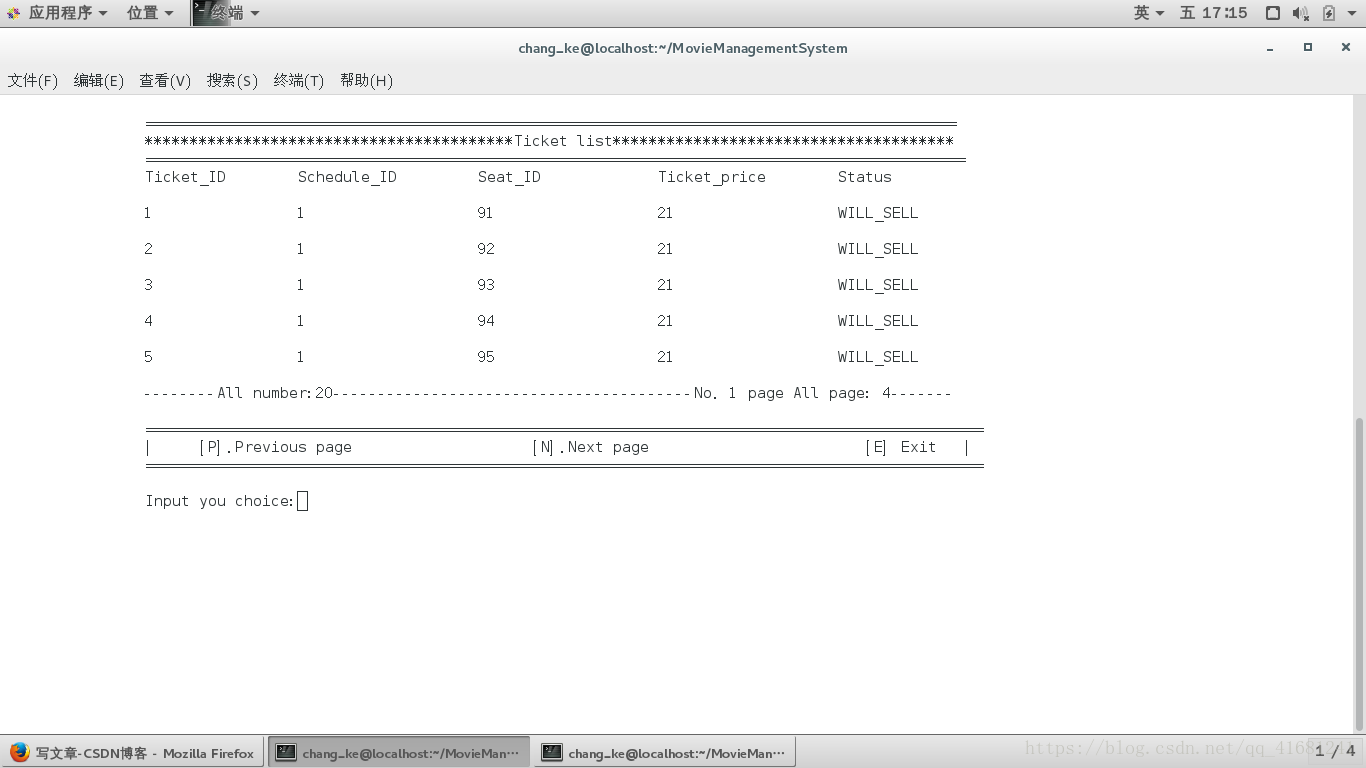The image size is (1366, 768).
Task: Click the 1 / 4 workspace switcher
Action: coord(1335,751)
